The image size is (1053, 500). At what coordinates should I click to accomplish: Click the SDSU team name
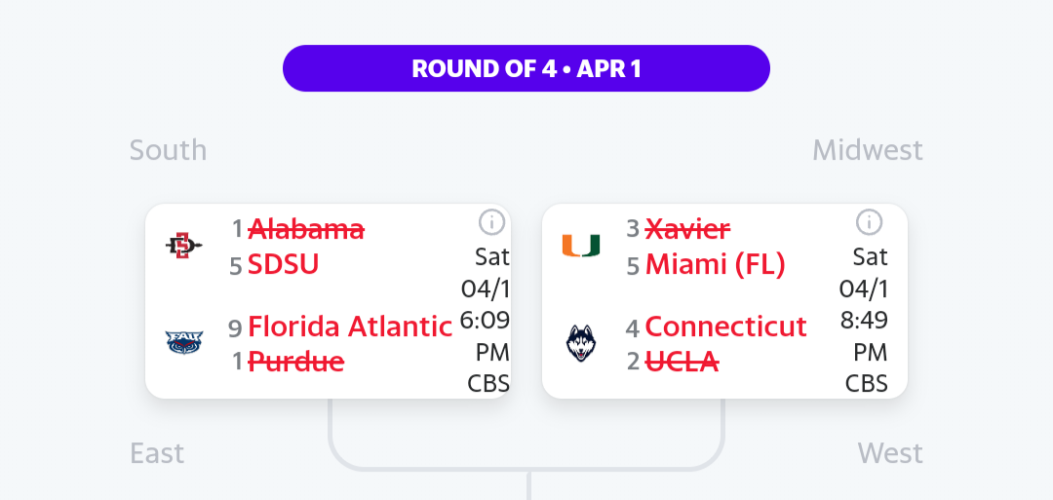pos(283,265)
